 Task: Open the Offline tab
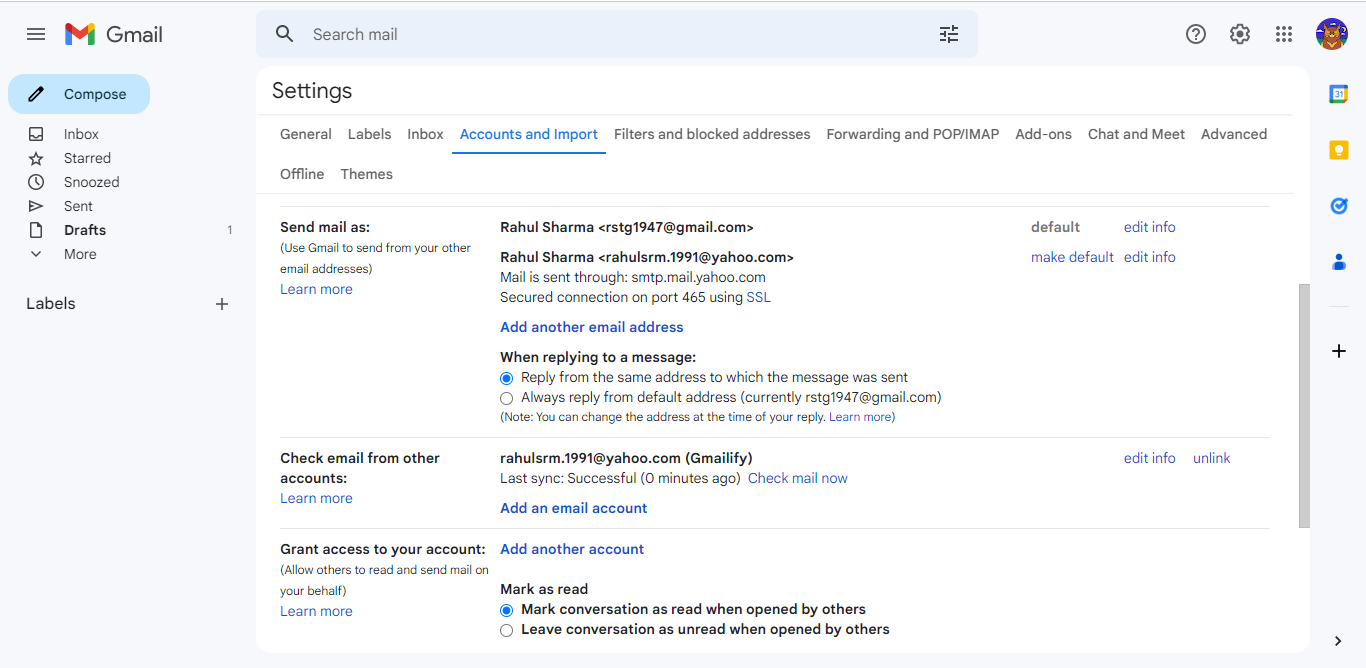[x=302, y=174]
